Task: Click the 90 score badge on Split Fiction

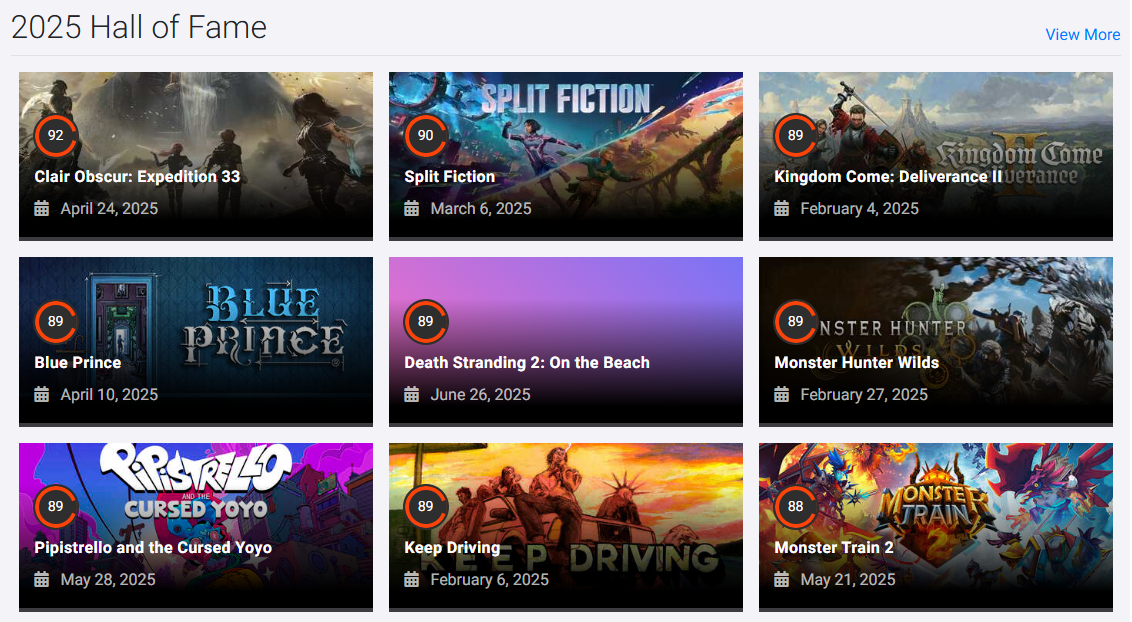Action: coord(426,135)
